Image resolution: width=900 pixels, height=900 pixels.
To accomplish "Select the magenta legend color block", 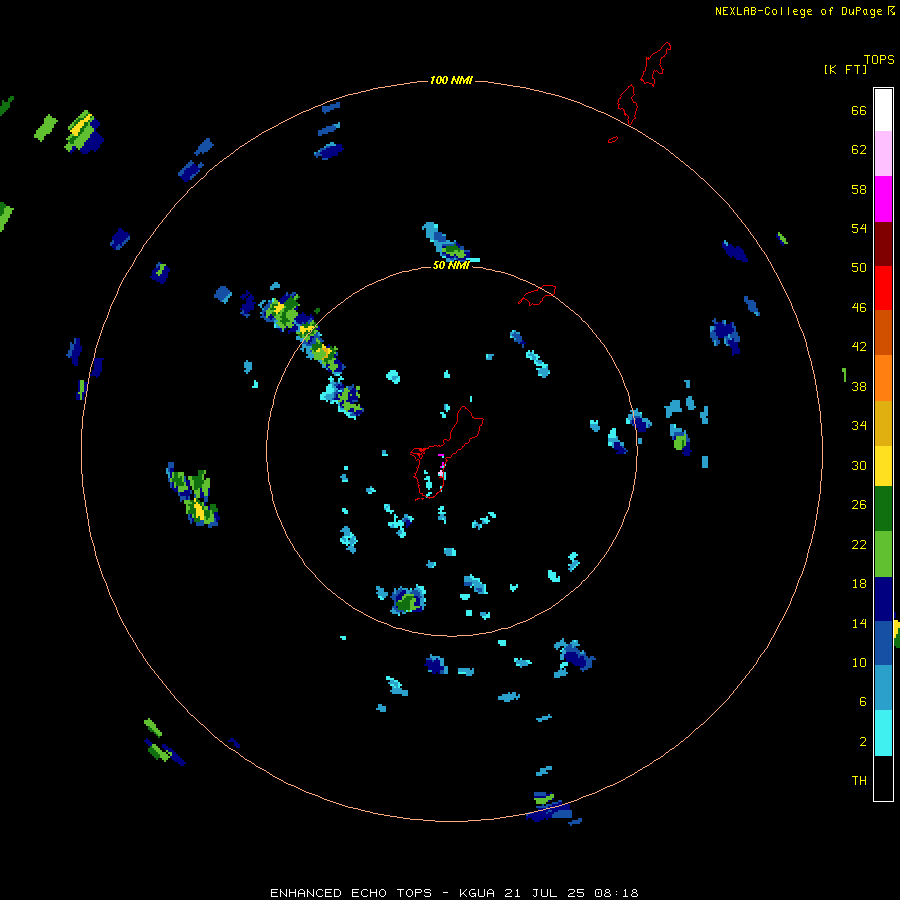I will (x=883, y=199).
